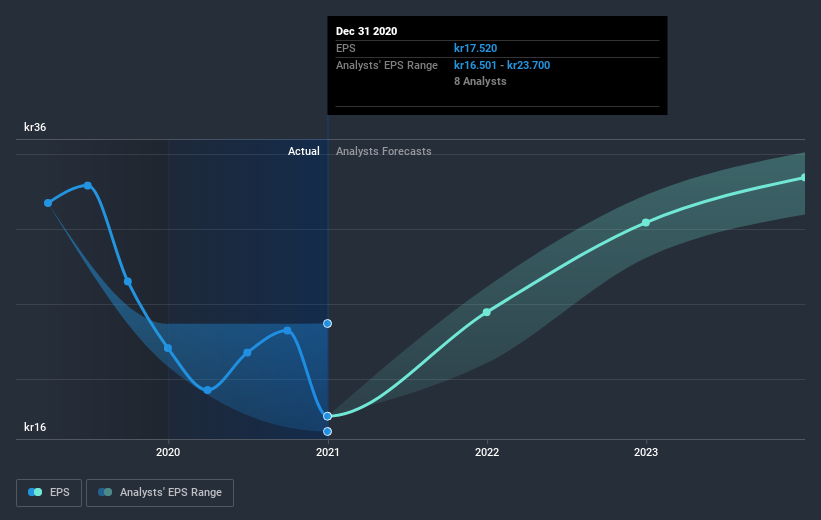This screenshot has width=821, height=520.
Task: Select the lowest EPS point in early 2020
Action: click(x=207, y=390)
